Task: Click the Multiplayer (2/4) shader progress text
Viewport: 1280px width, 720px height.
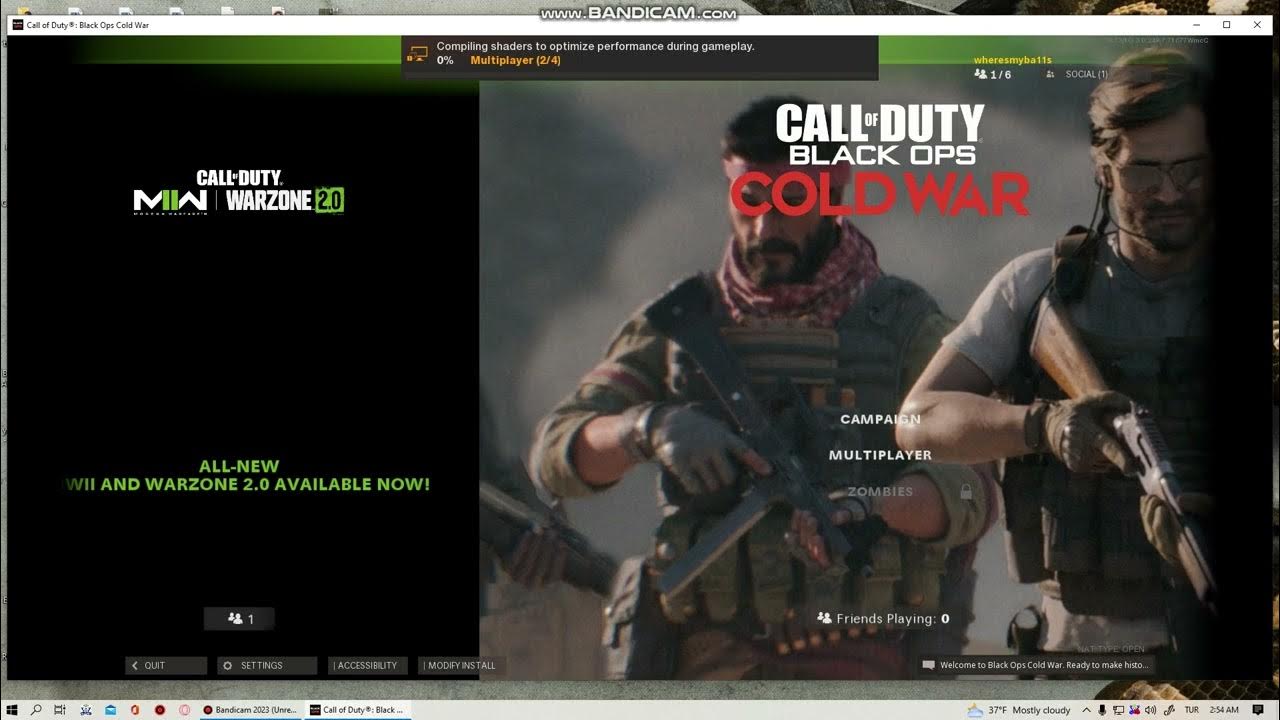Action: pyautogui.click(x=515, y=60)
